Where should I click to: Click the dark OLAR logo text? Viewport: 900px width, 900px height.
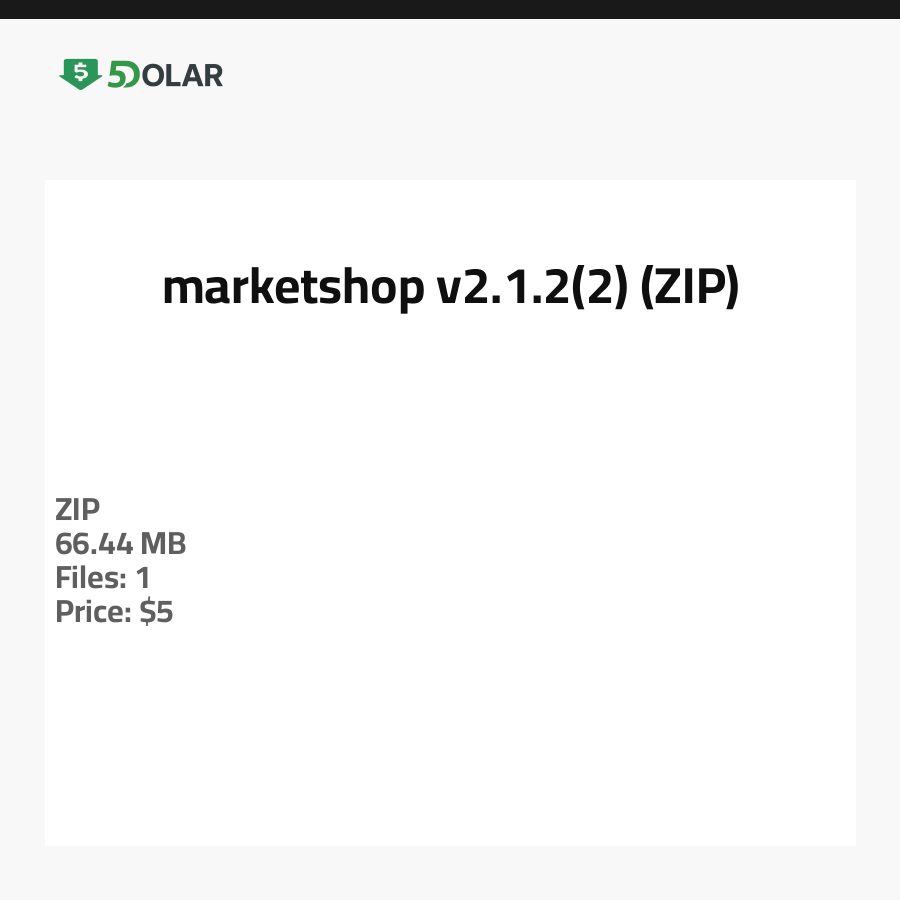(182, 75)
